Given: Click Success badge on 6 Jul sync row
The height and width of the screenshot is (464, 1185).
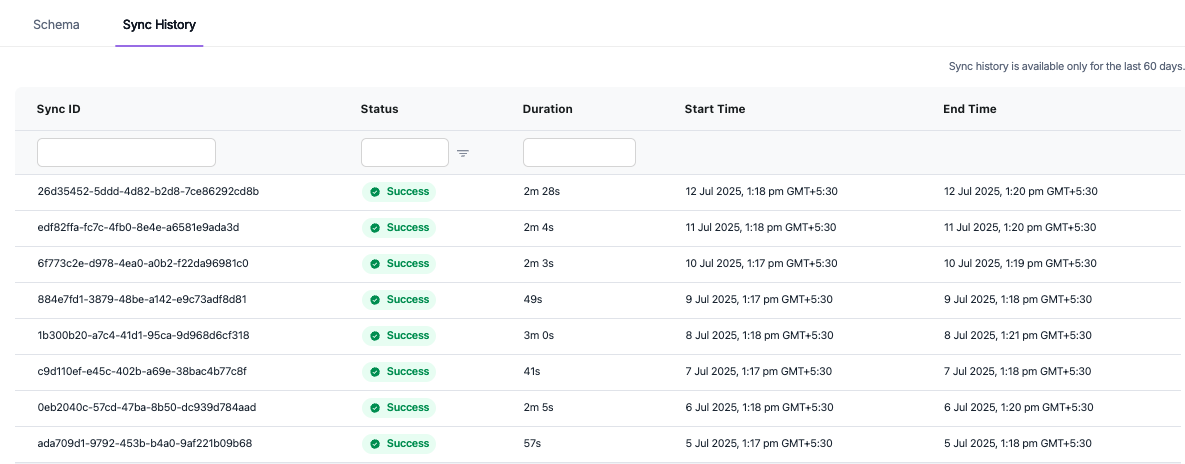Looking at the screenshot, I should 399,407.
